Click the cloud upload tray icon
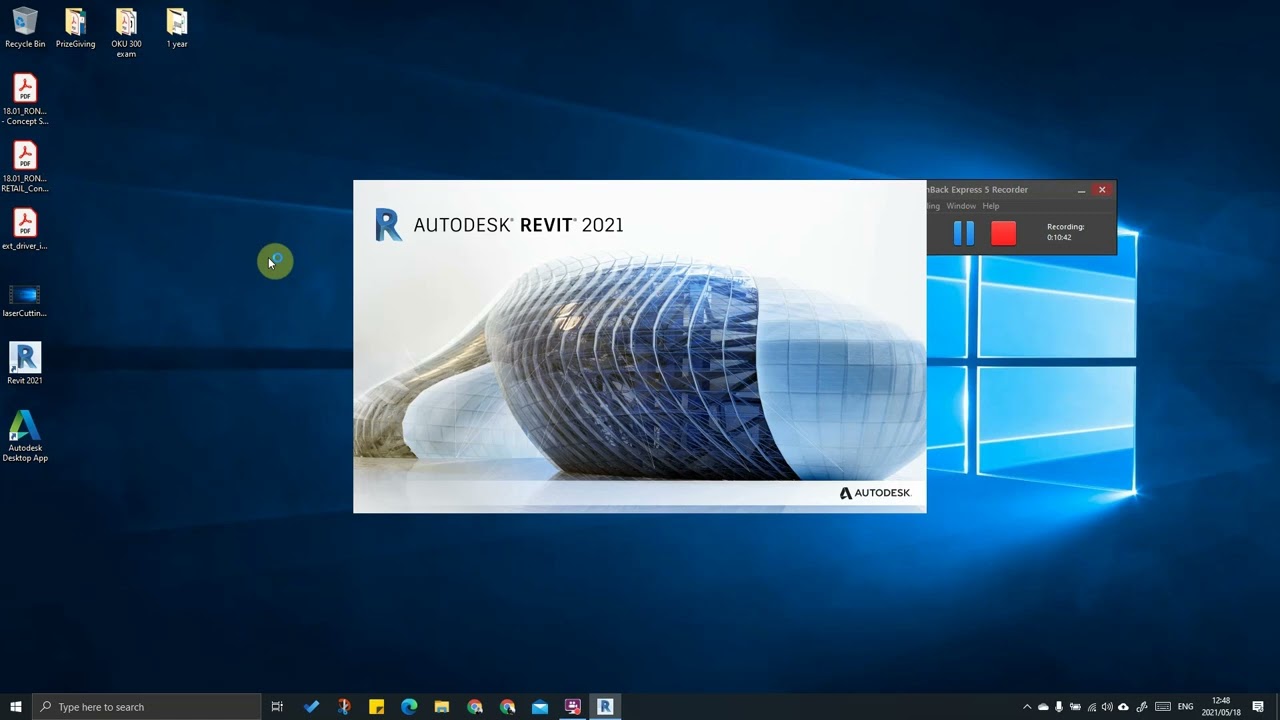 1123,707
